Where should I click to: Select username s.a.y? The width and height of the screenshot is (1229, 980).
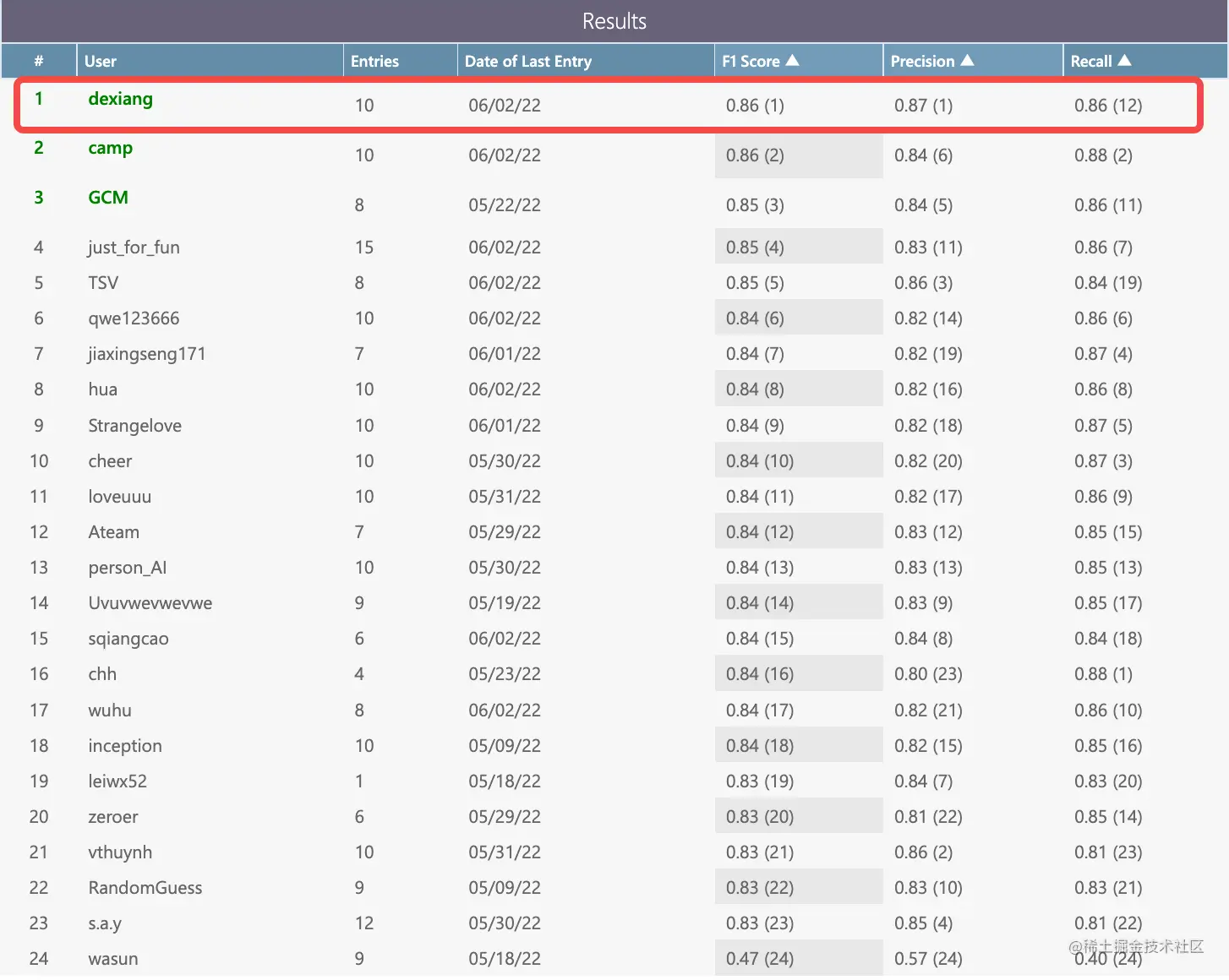click(105, 923)
